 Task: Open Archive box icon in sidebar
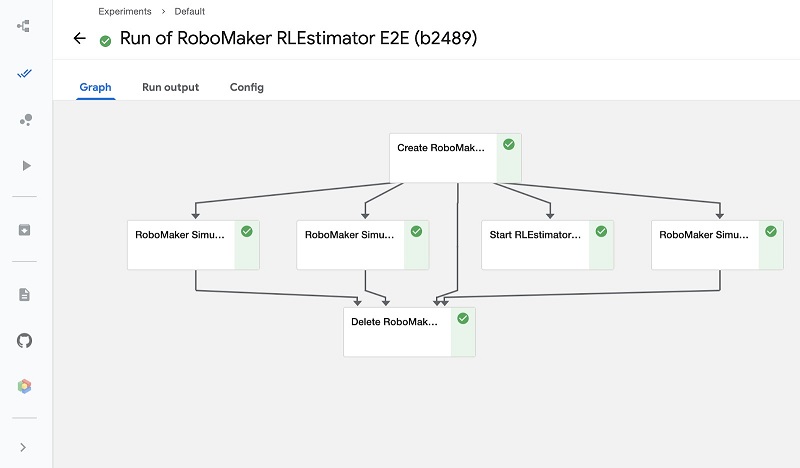24,230
